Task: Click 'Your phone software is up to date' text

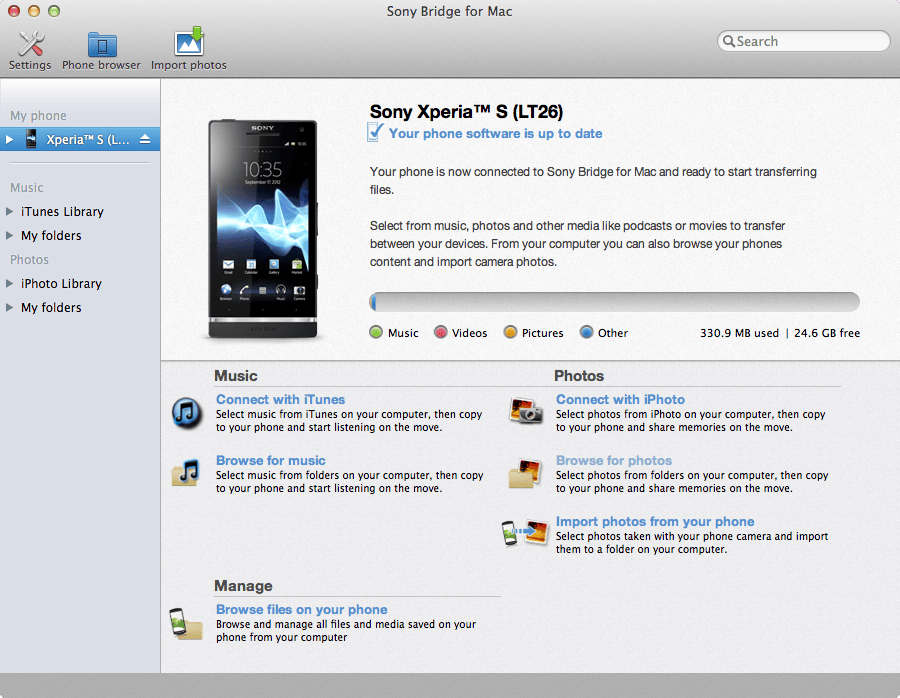Action: [x=495, y=133]
